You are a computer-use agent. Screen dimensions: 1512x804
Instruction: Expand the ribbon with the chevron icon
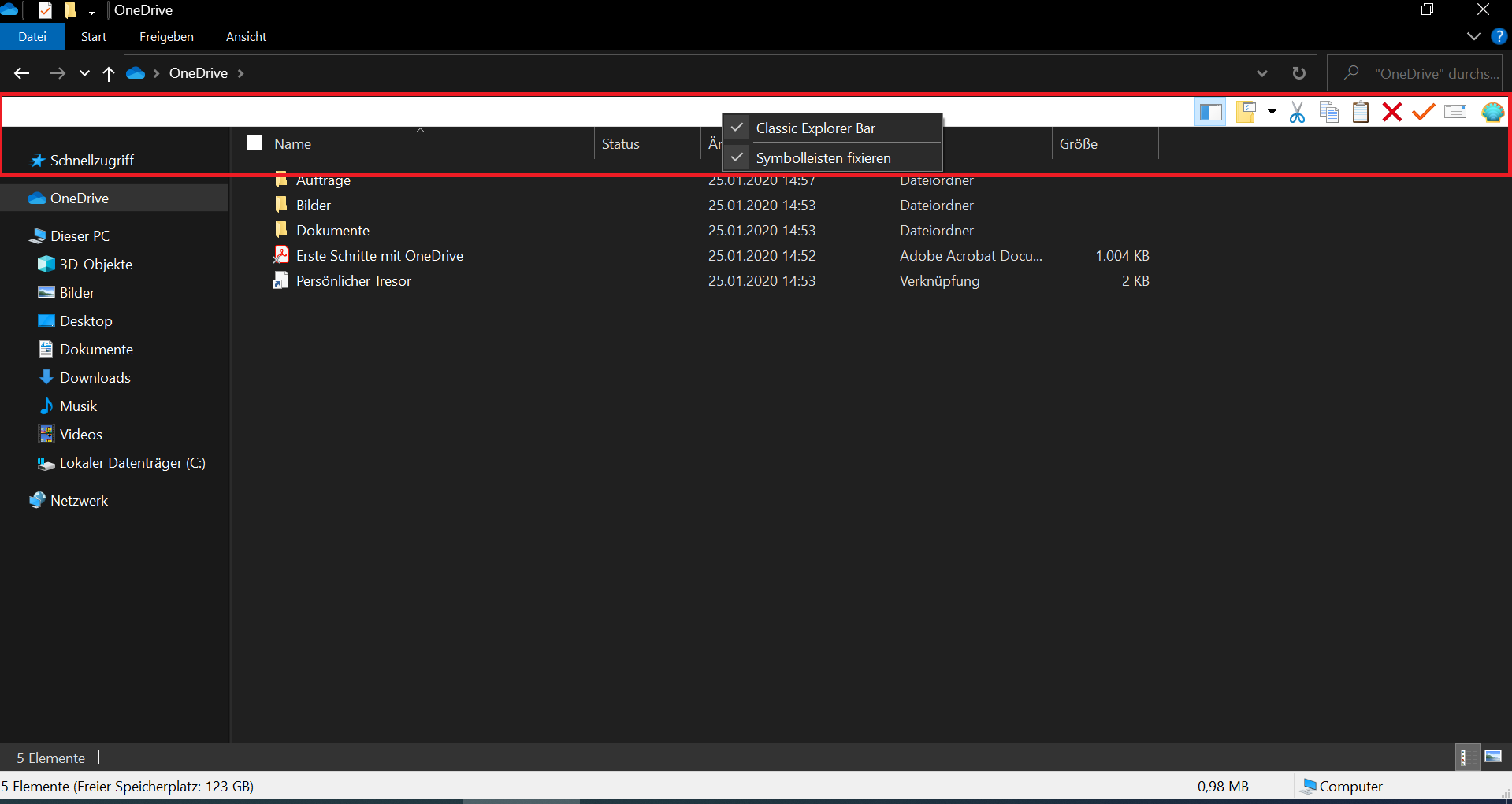coord(1473,36)
